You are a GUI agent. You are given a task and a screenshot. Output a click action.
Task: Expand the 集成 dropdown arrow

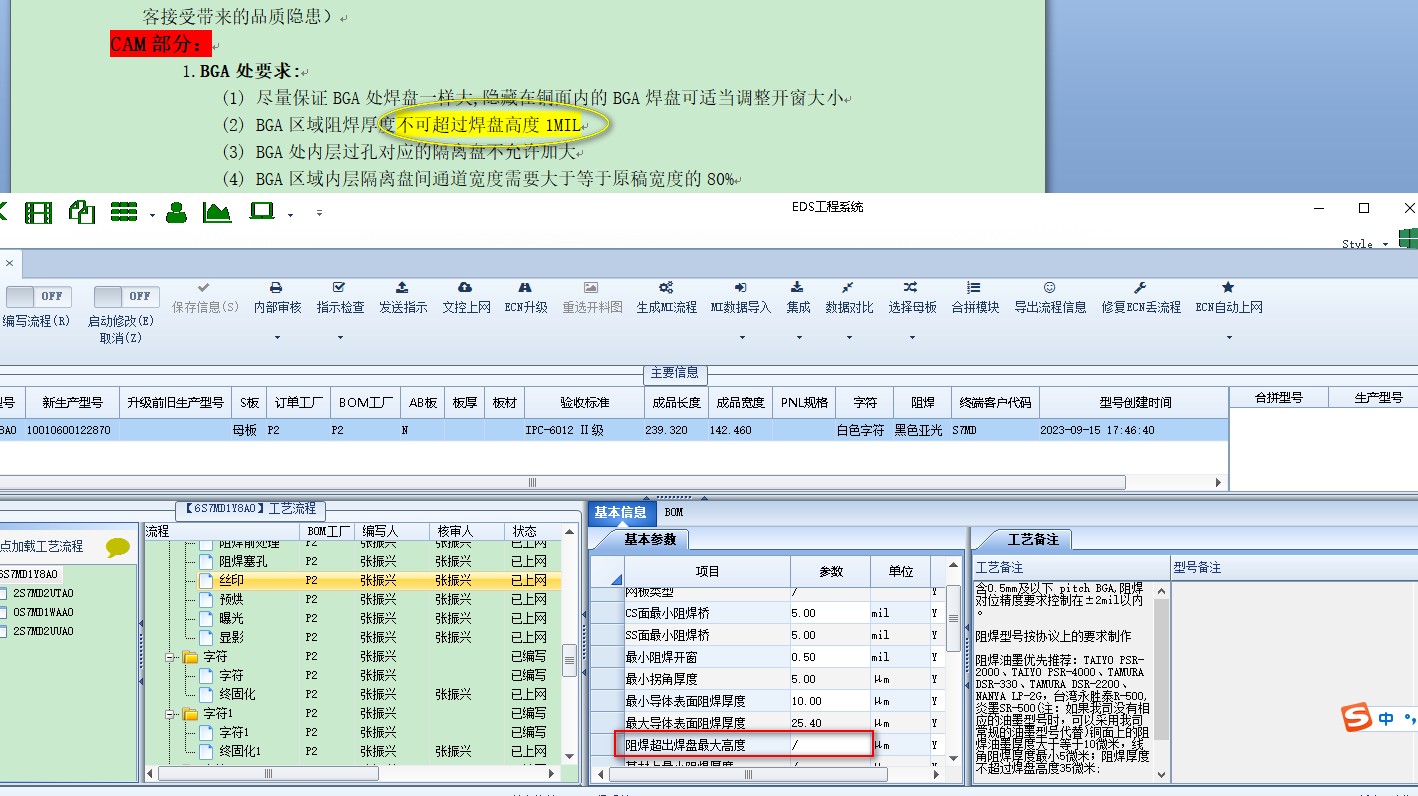798,337
